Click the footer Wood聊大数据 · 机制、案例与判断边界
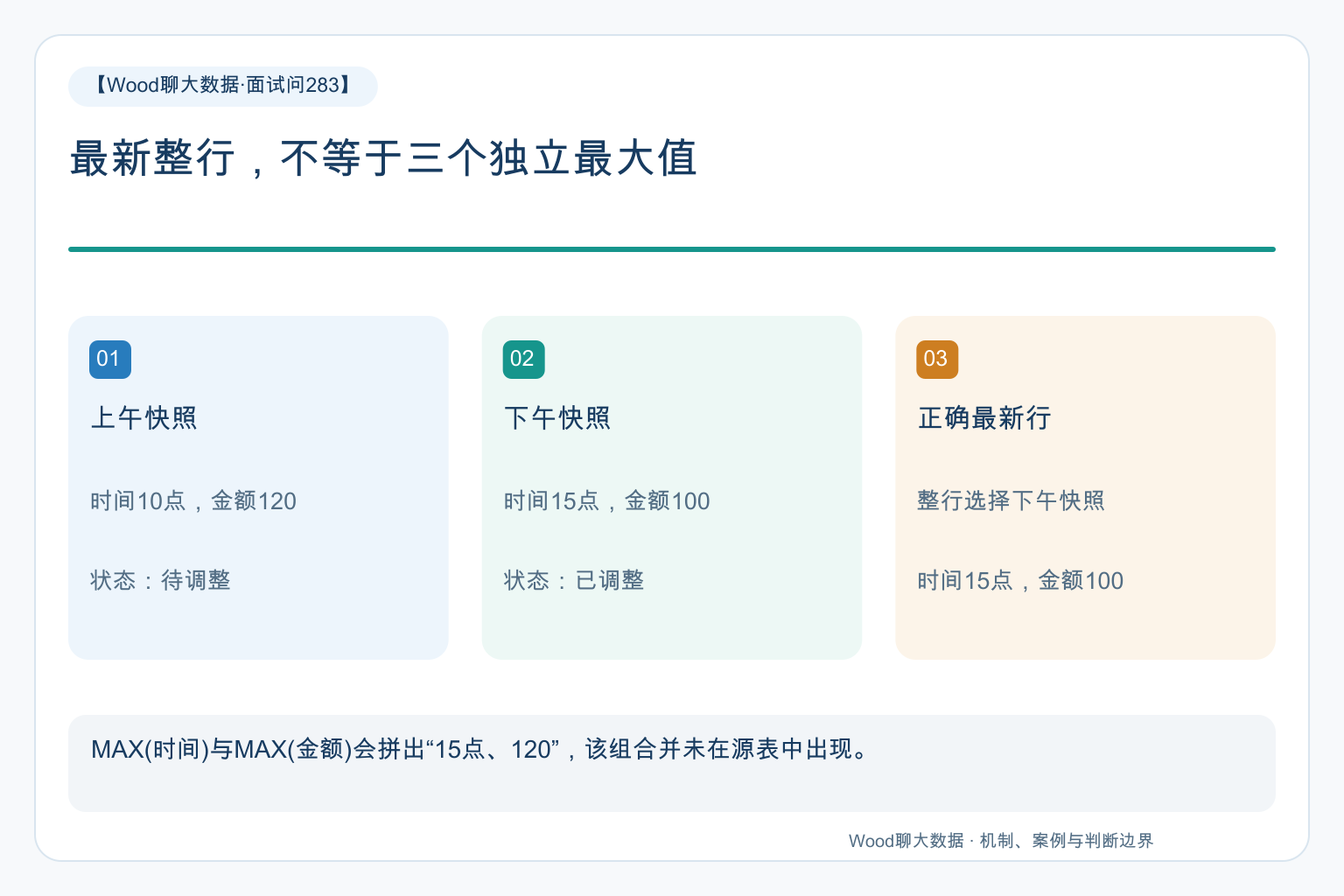Image resolution: width=1344 pixels, height=896 pixels. click(x=1001, y=841)
